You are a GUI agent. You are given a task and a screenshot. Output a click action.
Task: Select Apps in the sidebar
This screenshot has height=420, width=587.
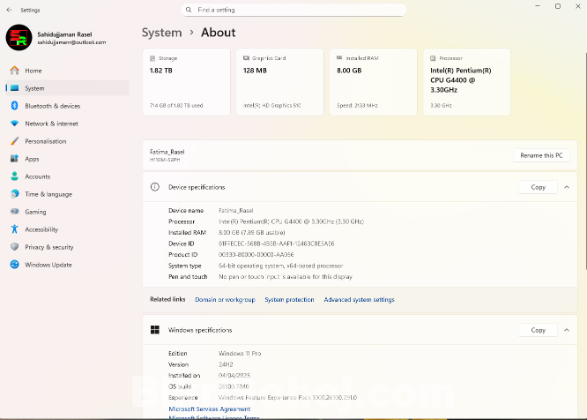pyautogui.click(x=67, y=159)
